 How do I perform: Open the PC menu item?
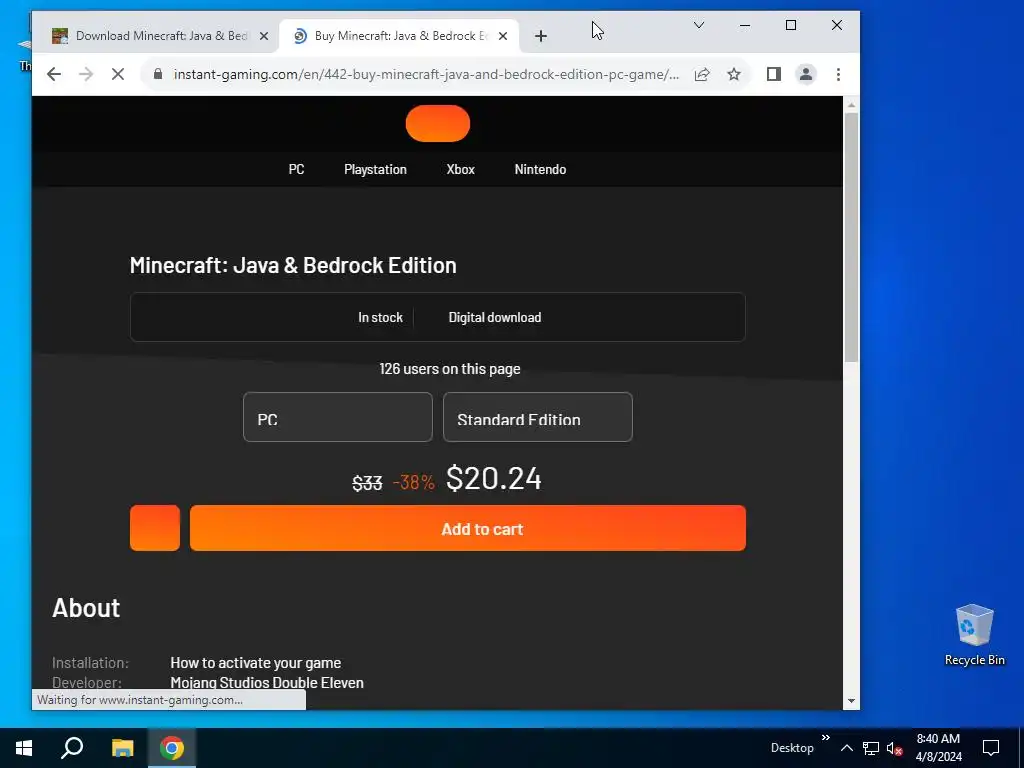click(296, 169)
